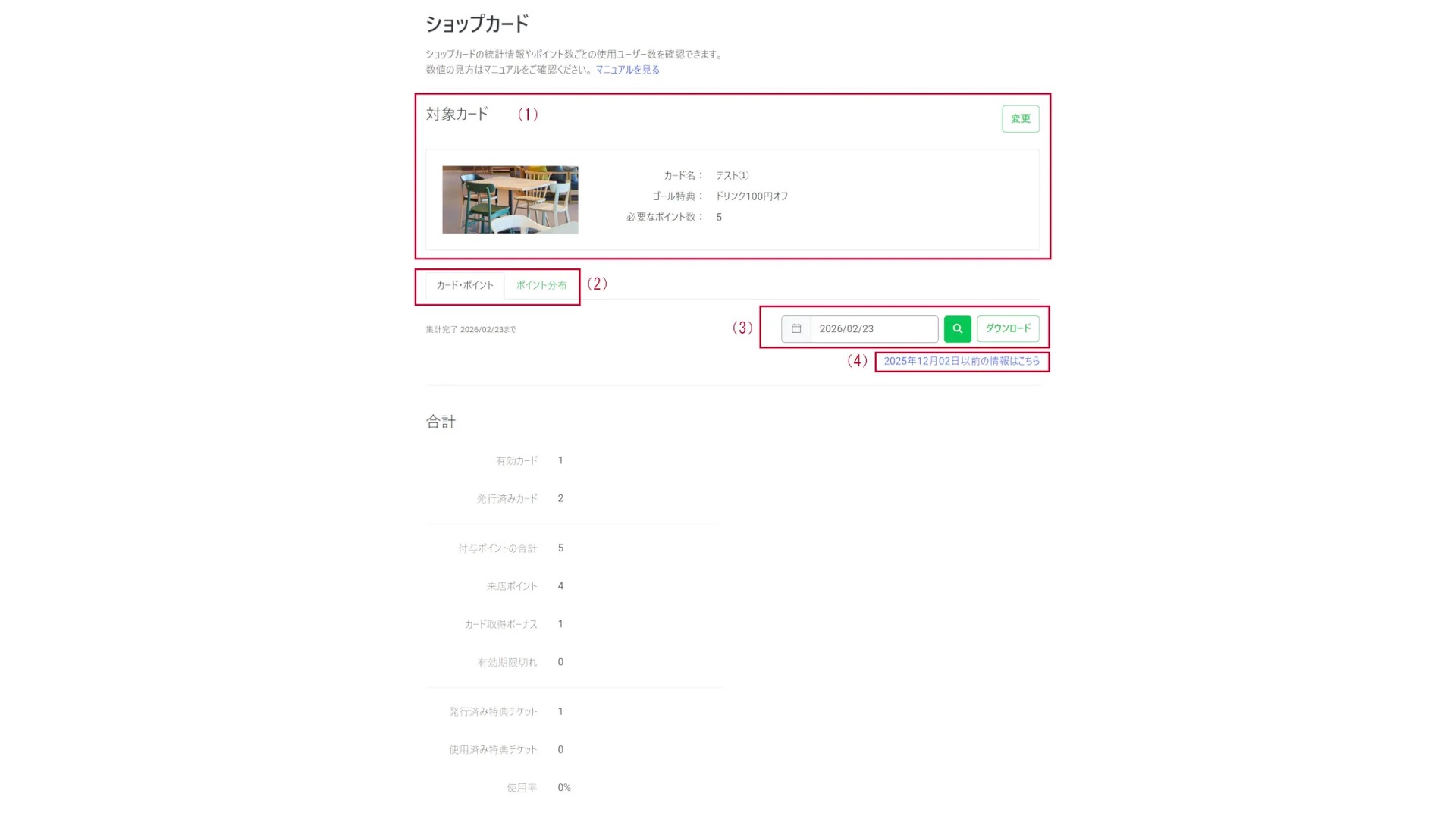
Task: Click the card name テスト① text
Action: 732,176
